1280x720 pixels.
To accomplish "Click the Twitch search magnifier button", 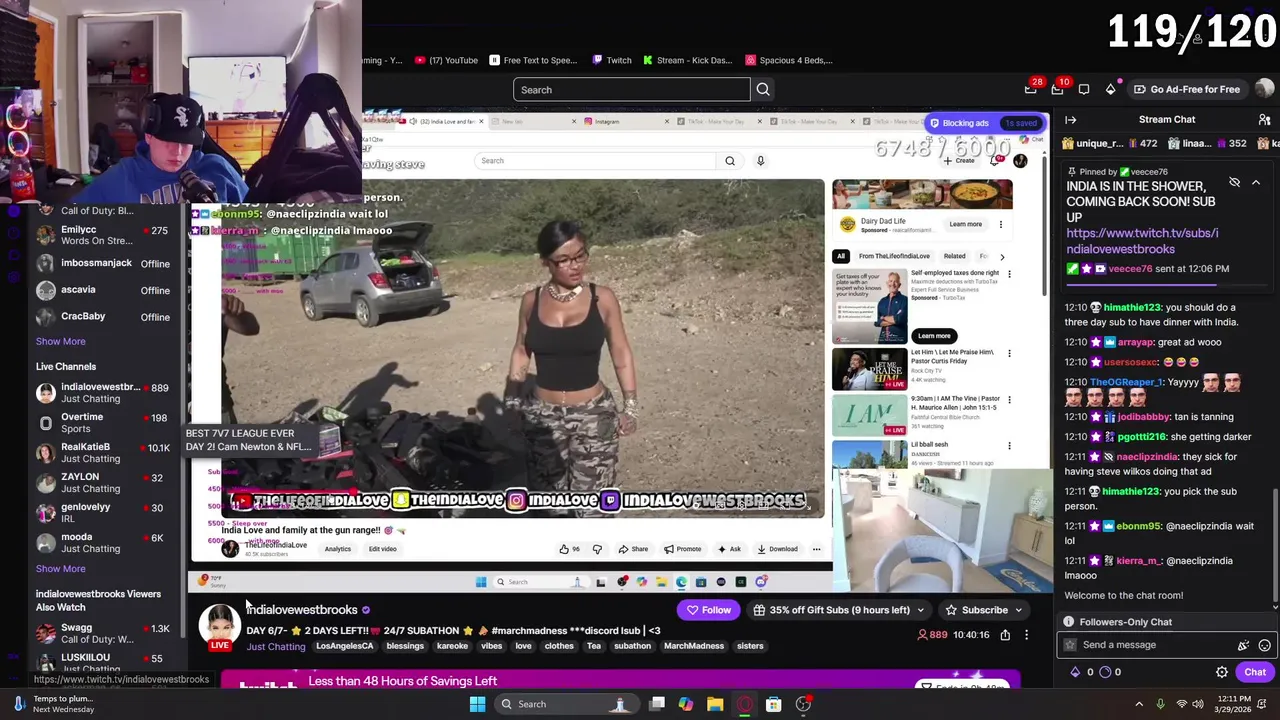I will point(763,90).
